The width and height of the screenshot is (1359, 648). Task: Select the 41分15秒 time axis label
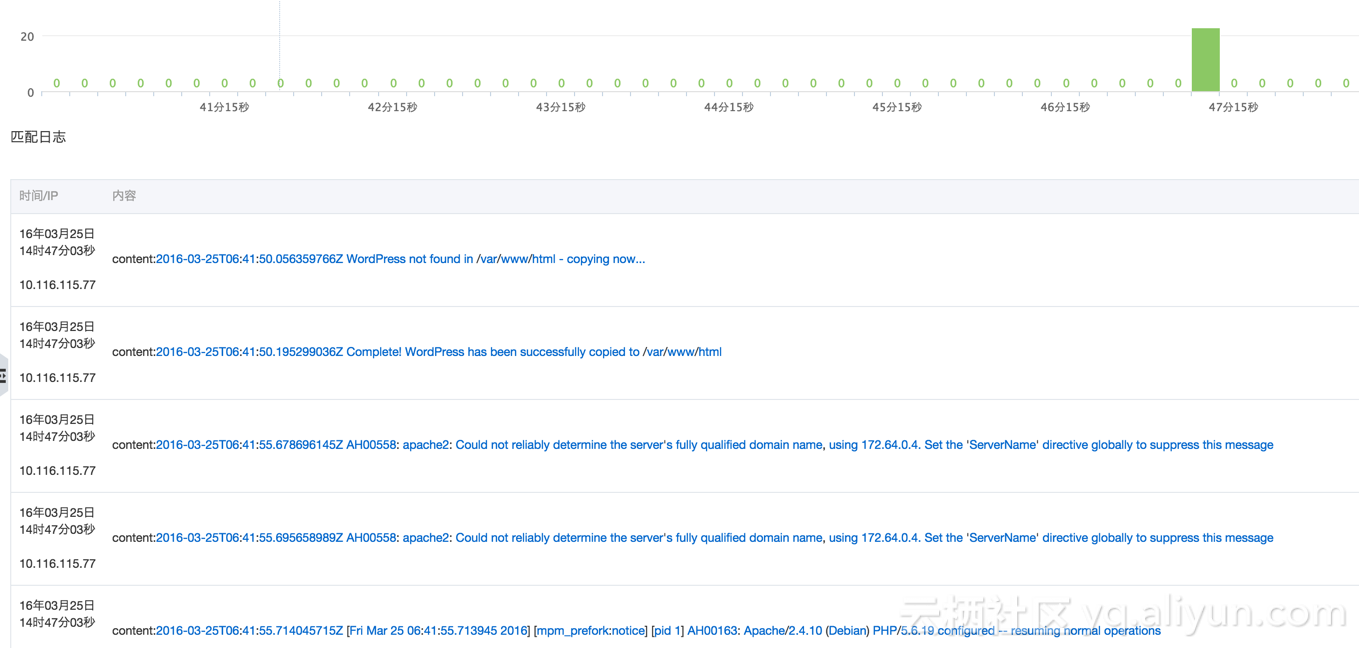tap(224, 107)
